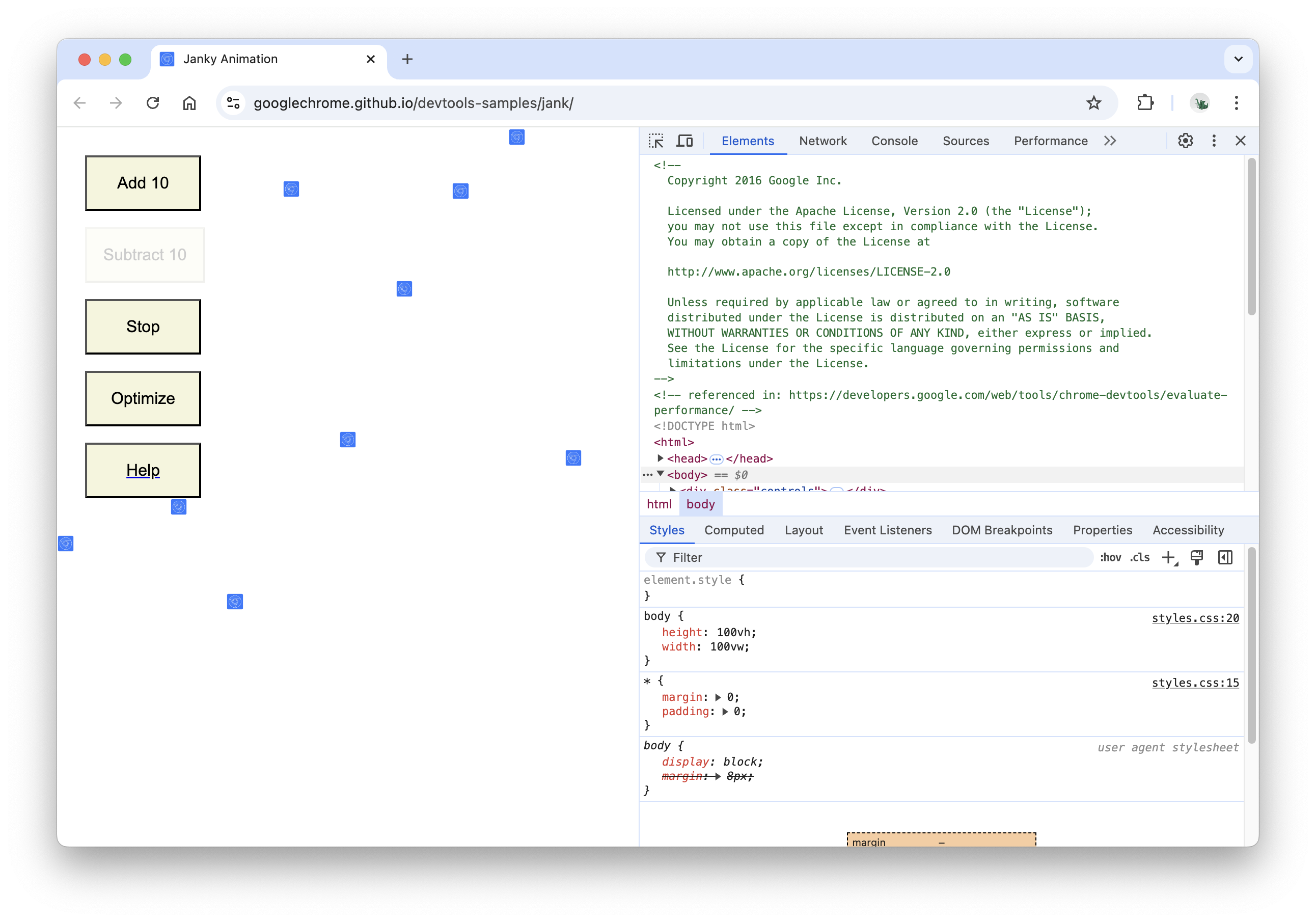This screenshot has width=1316, height=922.
Task: Click the Network panel icon
Action: pos(821,140)
